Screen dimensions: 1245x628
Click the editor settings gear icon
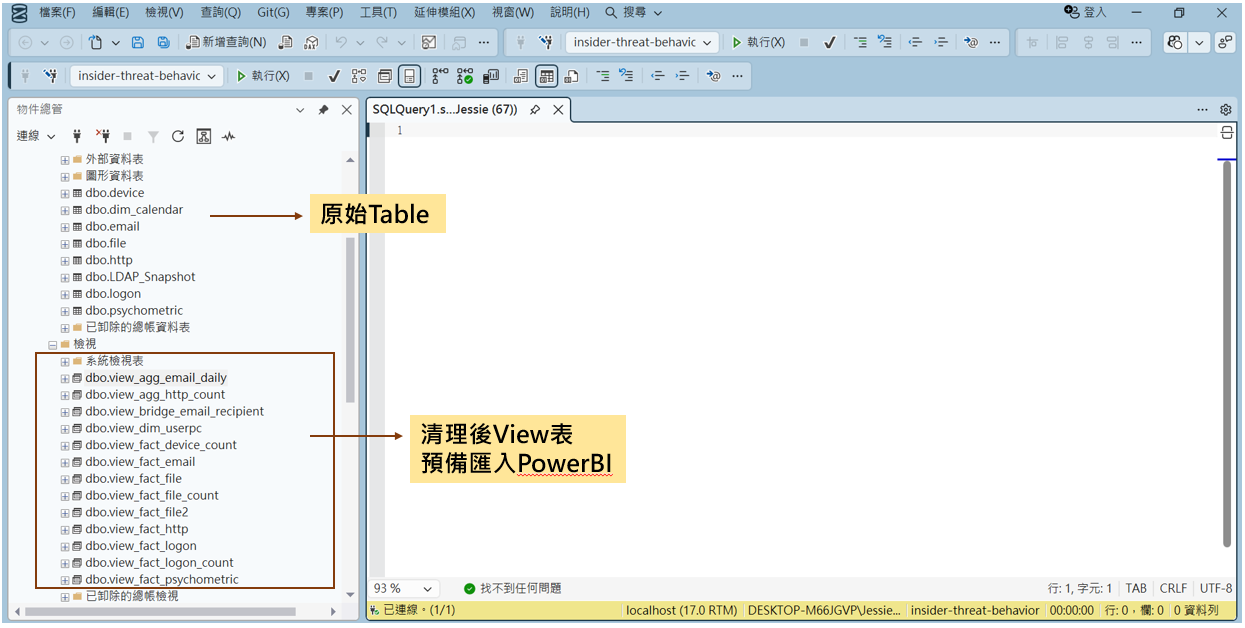(x=1226, y=110)
